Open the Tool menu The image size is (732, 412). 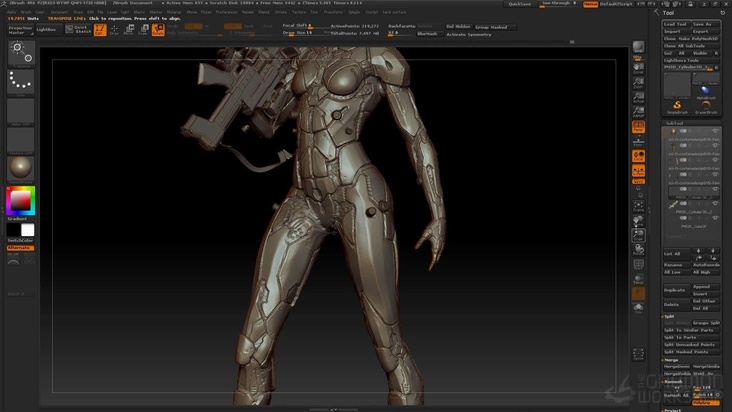point(314,12)
